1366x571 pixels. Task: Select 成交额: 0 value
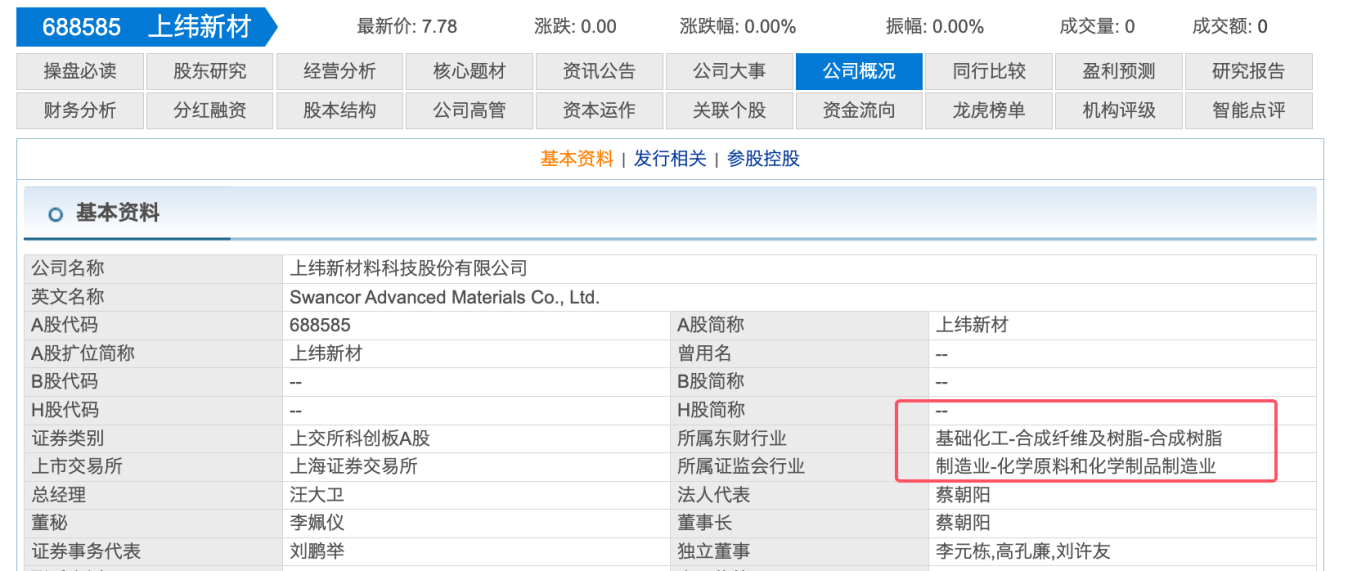(x=1230, y=27)
